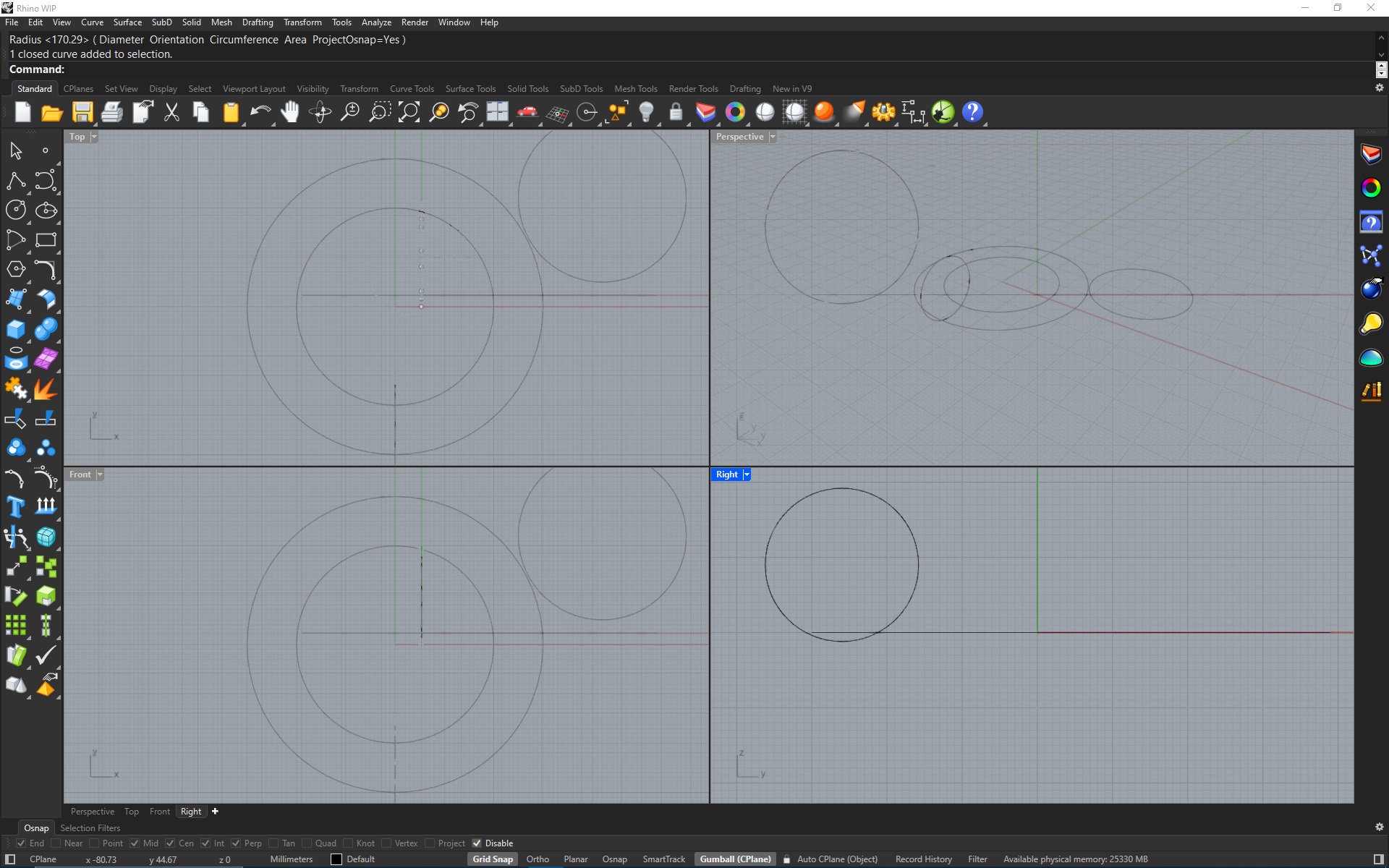This screenshot has width=1389, height=868.
Task: Open the Transform menu
Action: click(302, 22)
